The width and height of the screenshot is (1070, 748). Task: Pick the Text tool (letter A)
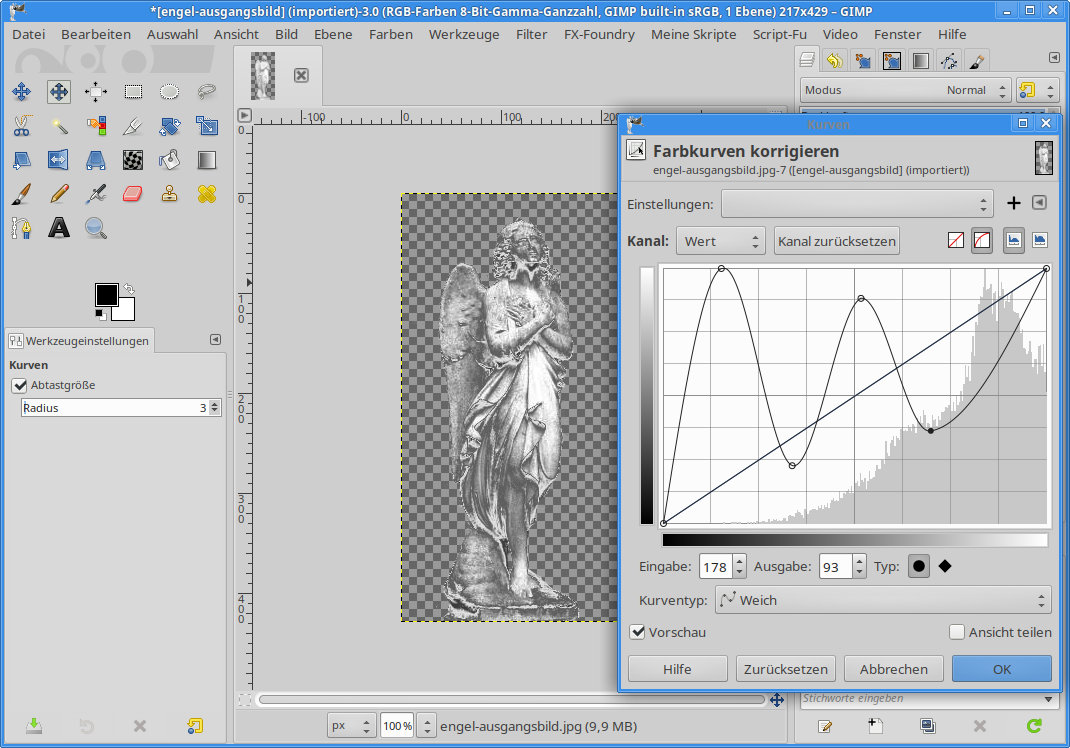59,227
